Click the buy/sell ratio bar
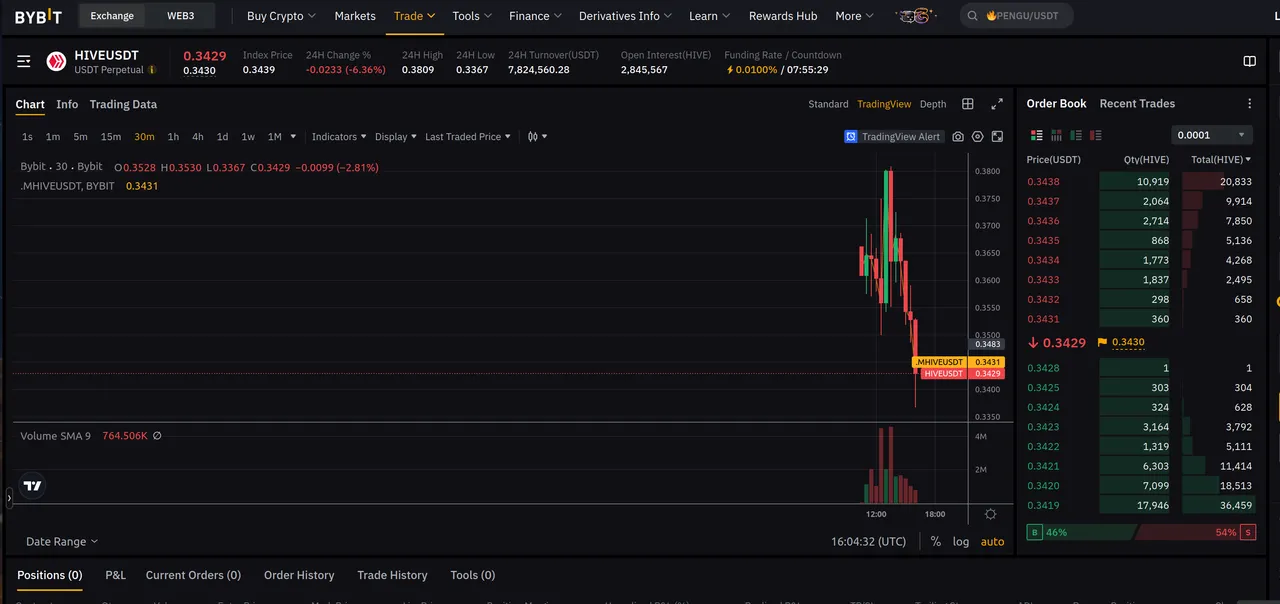1280x604 pixels. (1141, 532)
